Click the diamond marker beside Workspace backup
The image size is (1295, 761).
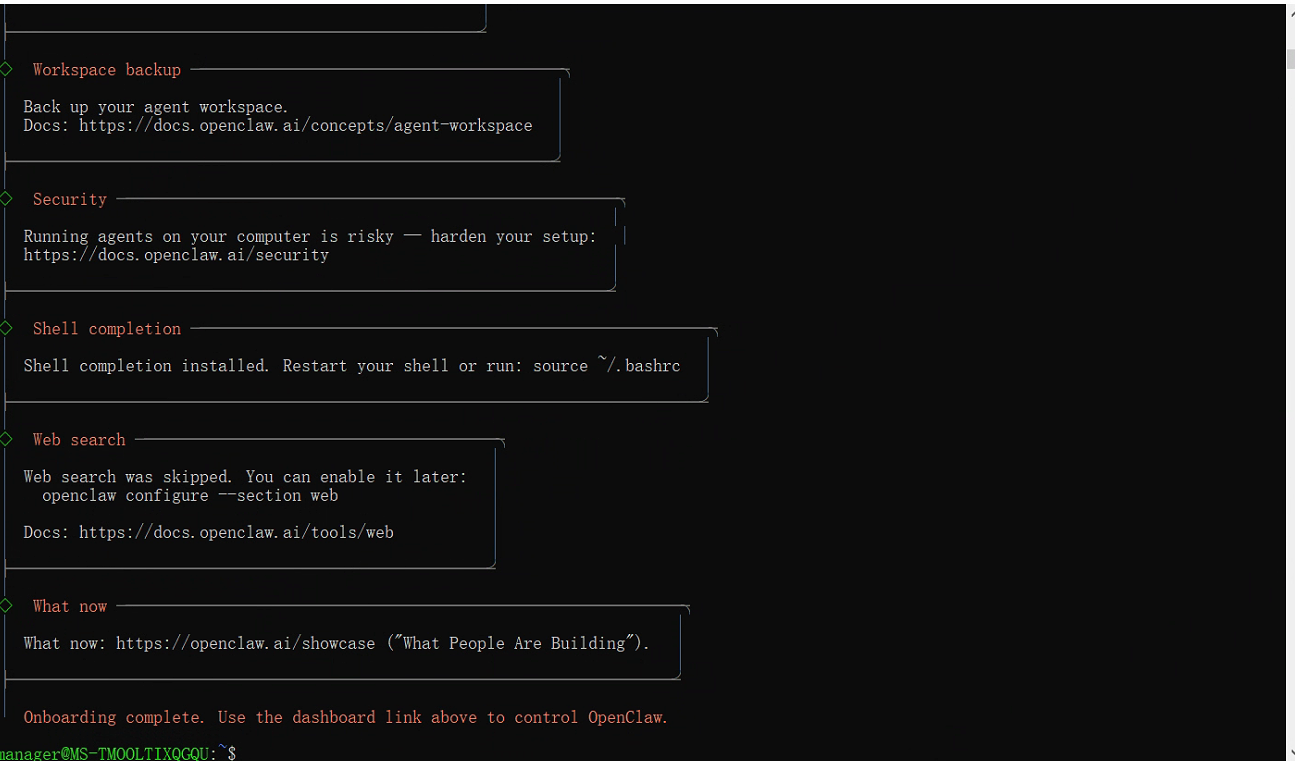click(6, 69)
